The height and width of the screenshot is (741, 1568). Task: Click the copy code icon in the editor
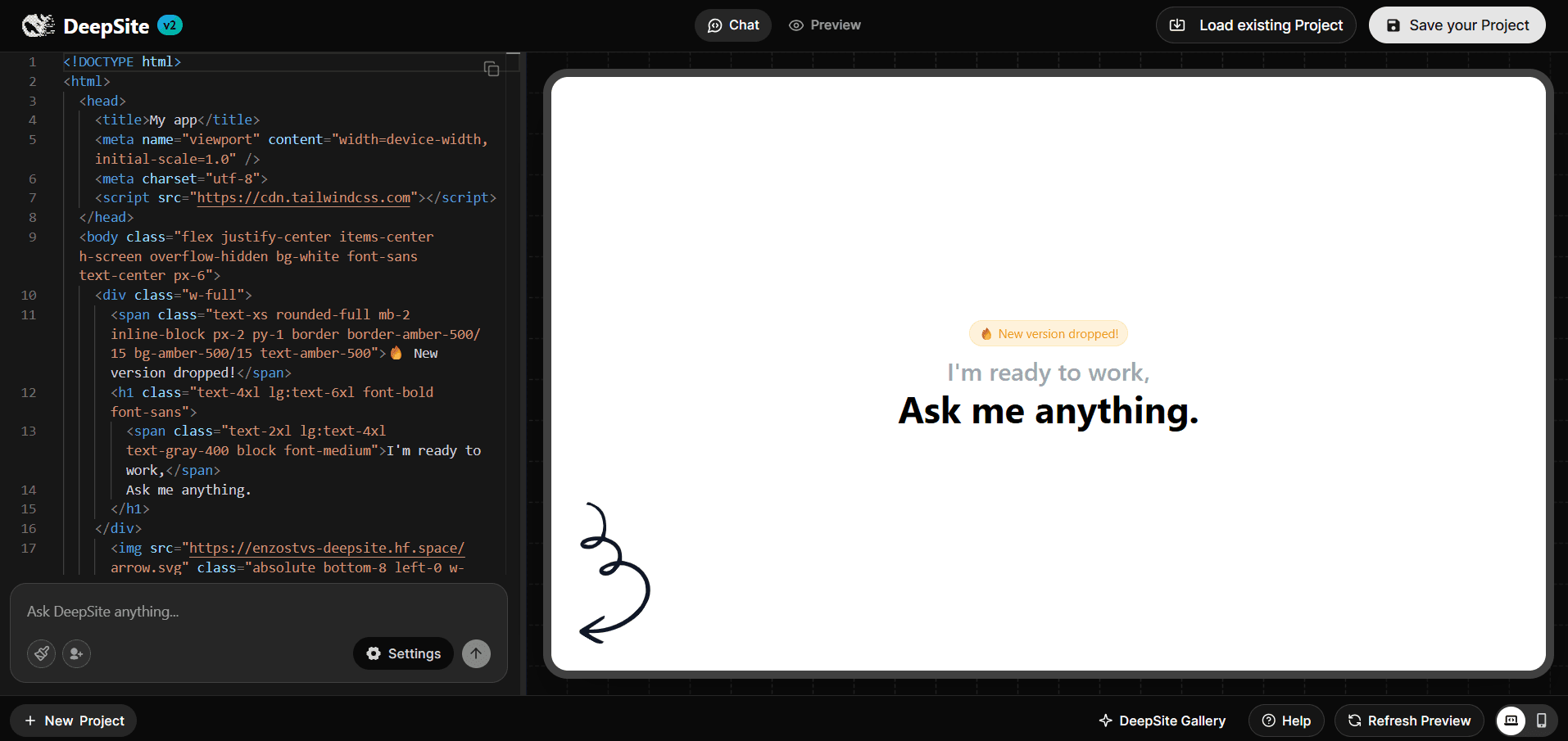(491, 69)
